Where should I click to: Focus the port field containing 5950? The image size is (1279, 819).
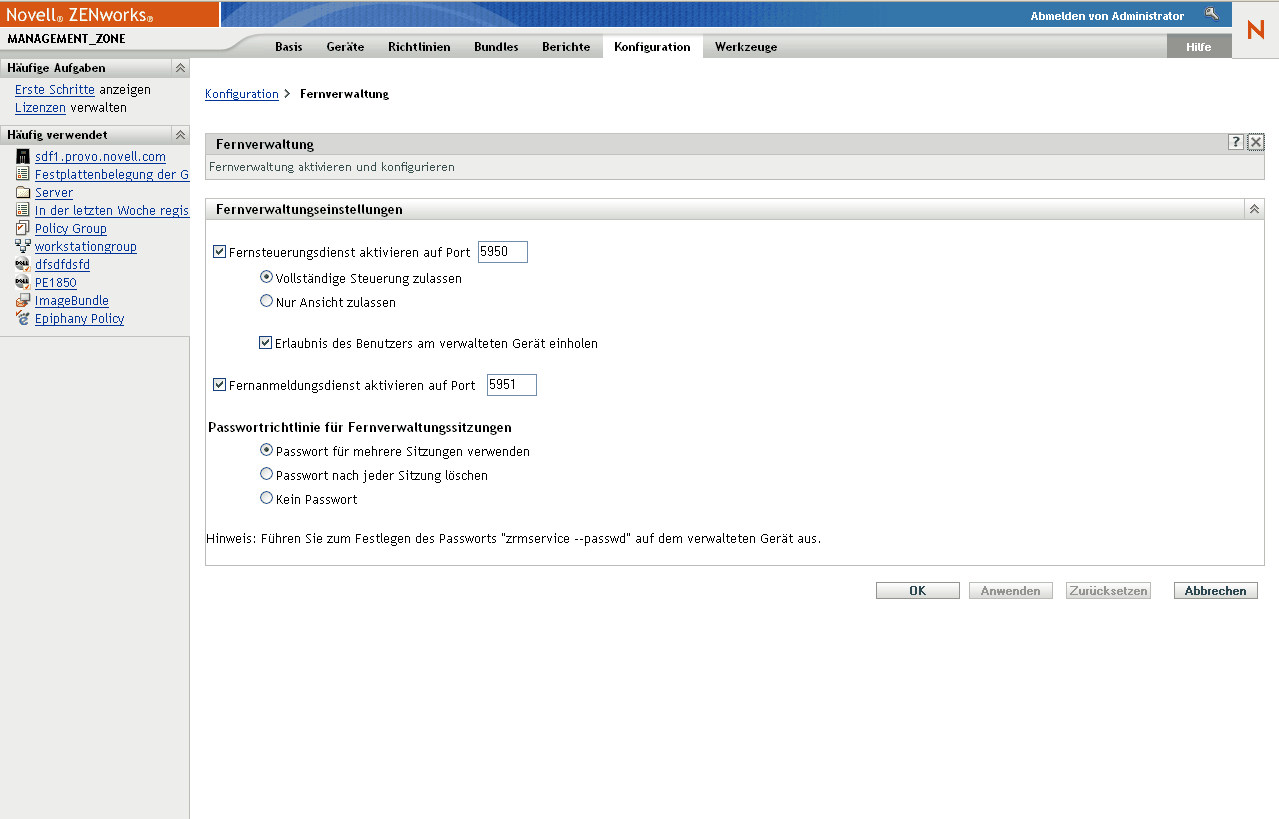pyautogui.click(x=503, y=252)
